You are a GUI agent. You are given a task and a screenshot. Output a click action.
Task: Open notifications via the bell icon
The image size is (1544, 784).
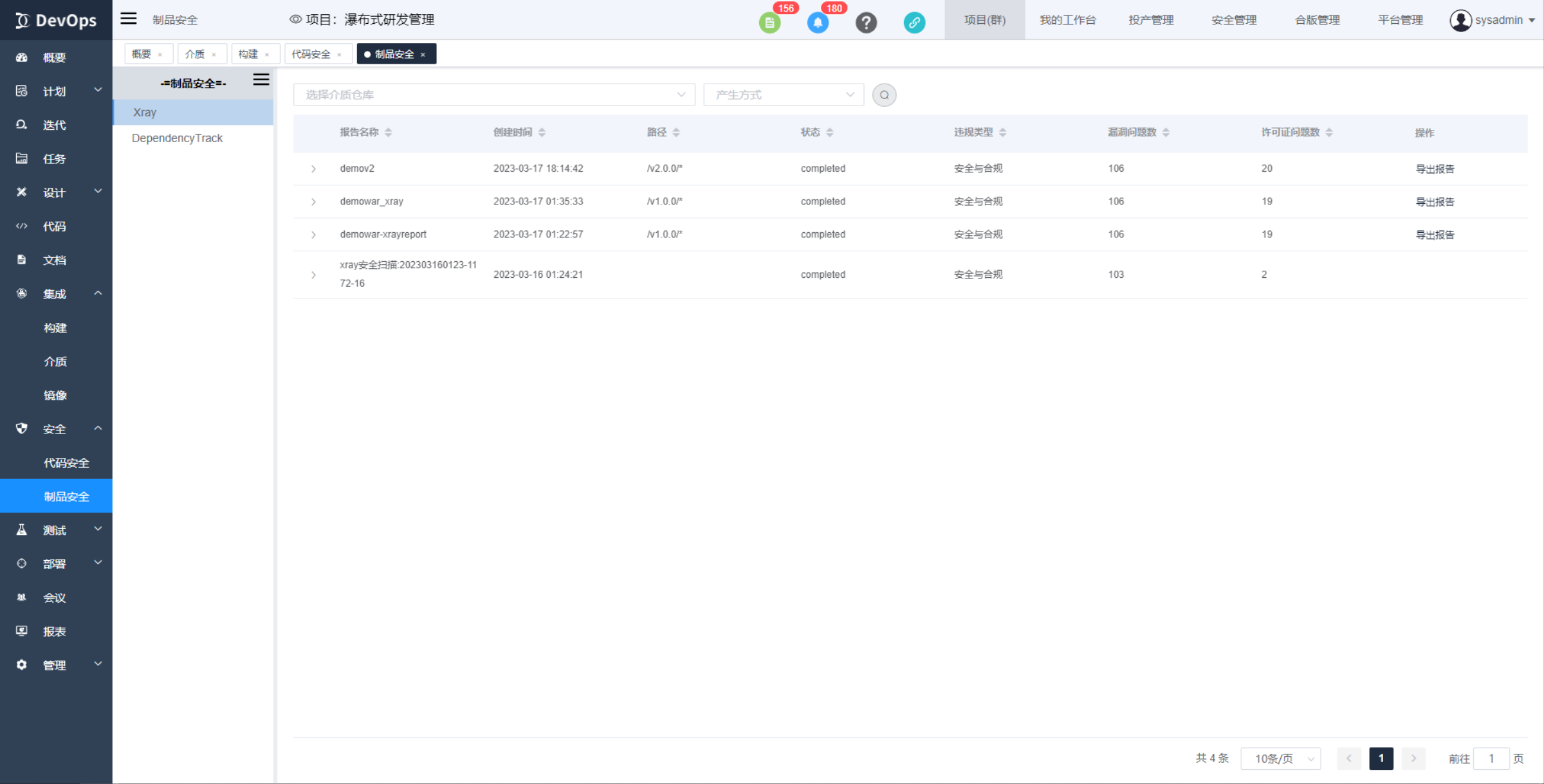pos(818,21)
